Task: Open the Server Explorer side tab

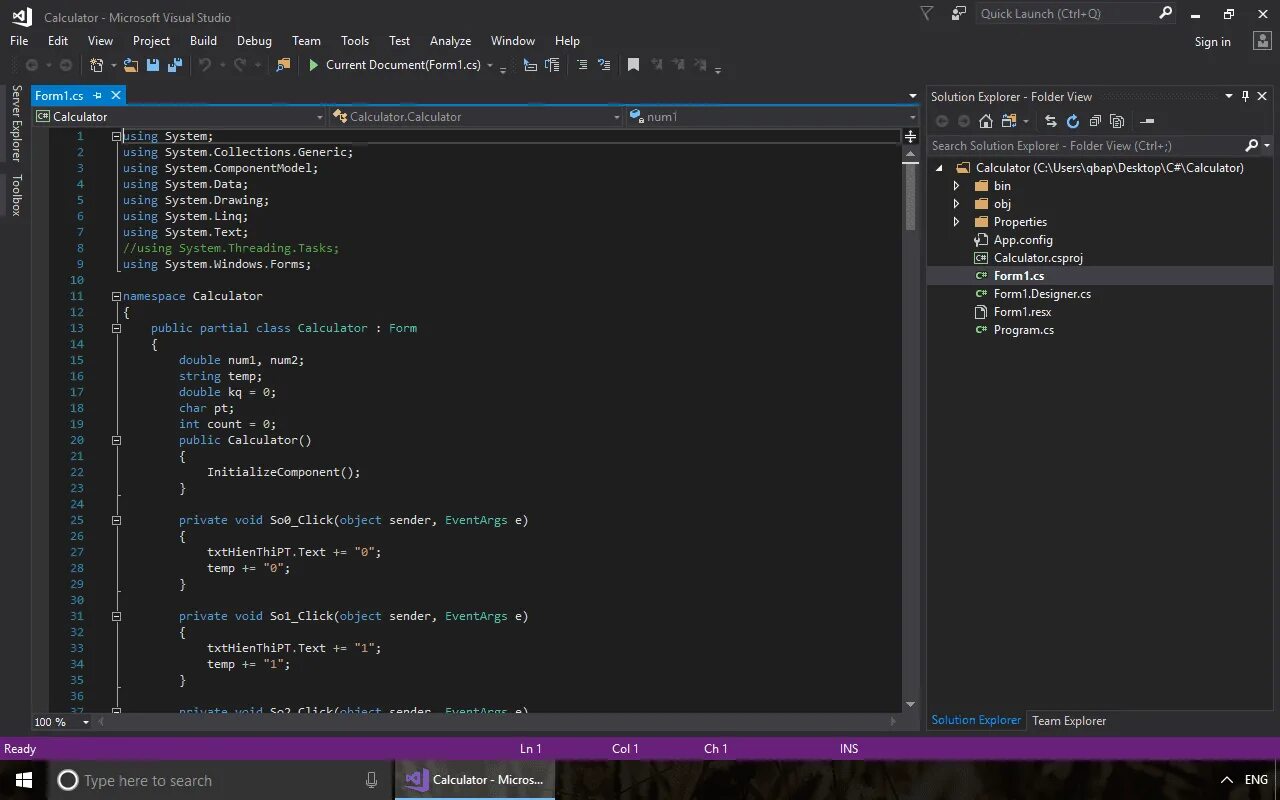Action: [16, 123]
